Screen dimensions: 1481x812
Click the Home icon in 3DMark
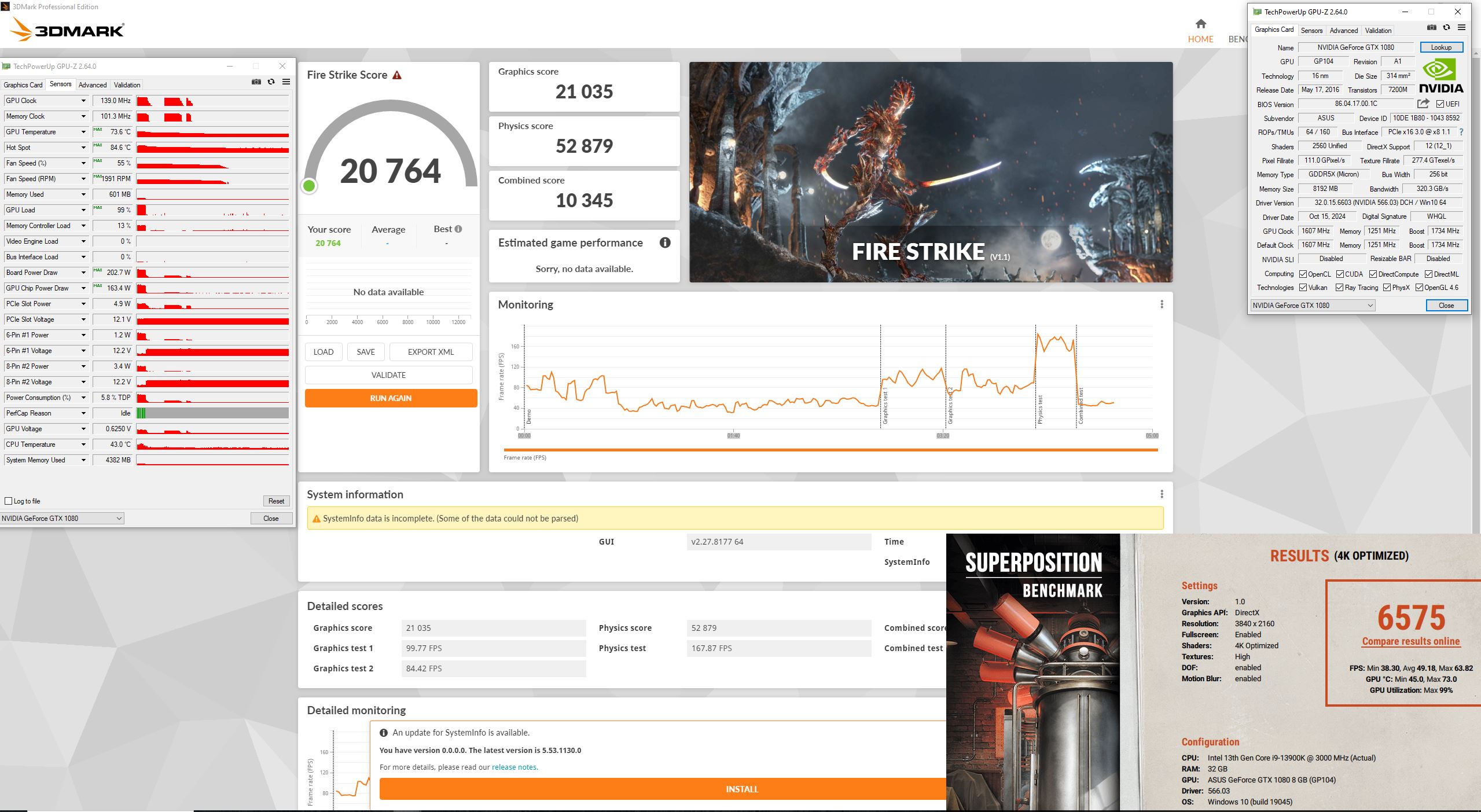click(1200, 24)
